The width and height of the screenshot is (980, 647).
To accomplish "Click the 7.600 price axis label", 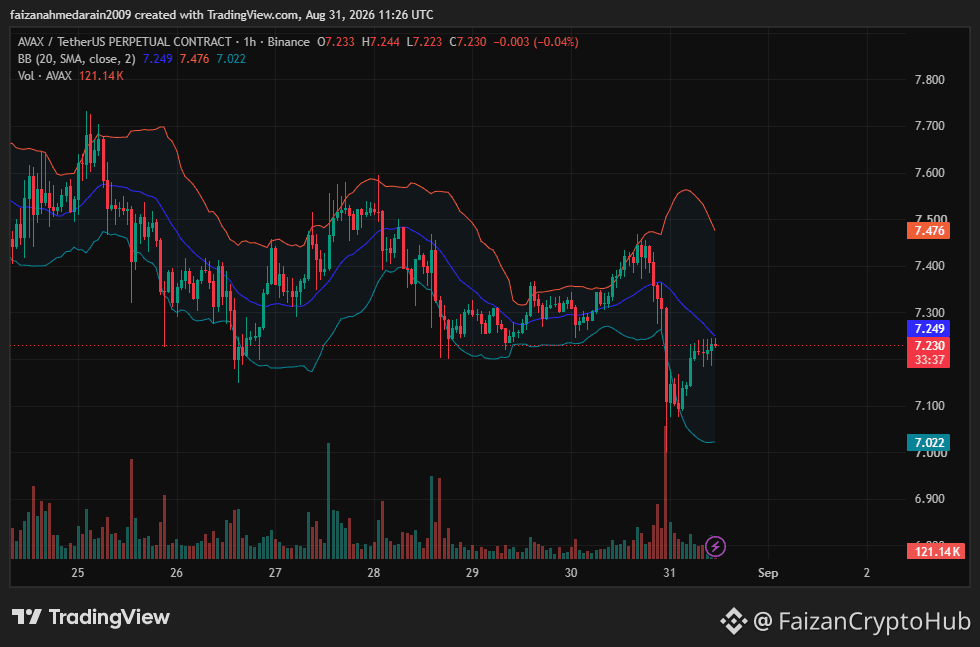I will 929,173.
